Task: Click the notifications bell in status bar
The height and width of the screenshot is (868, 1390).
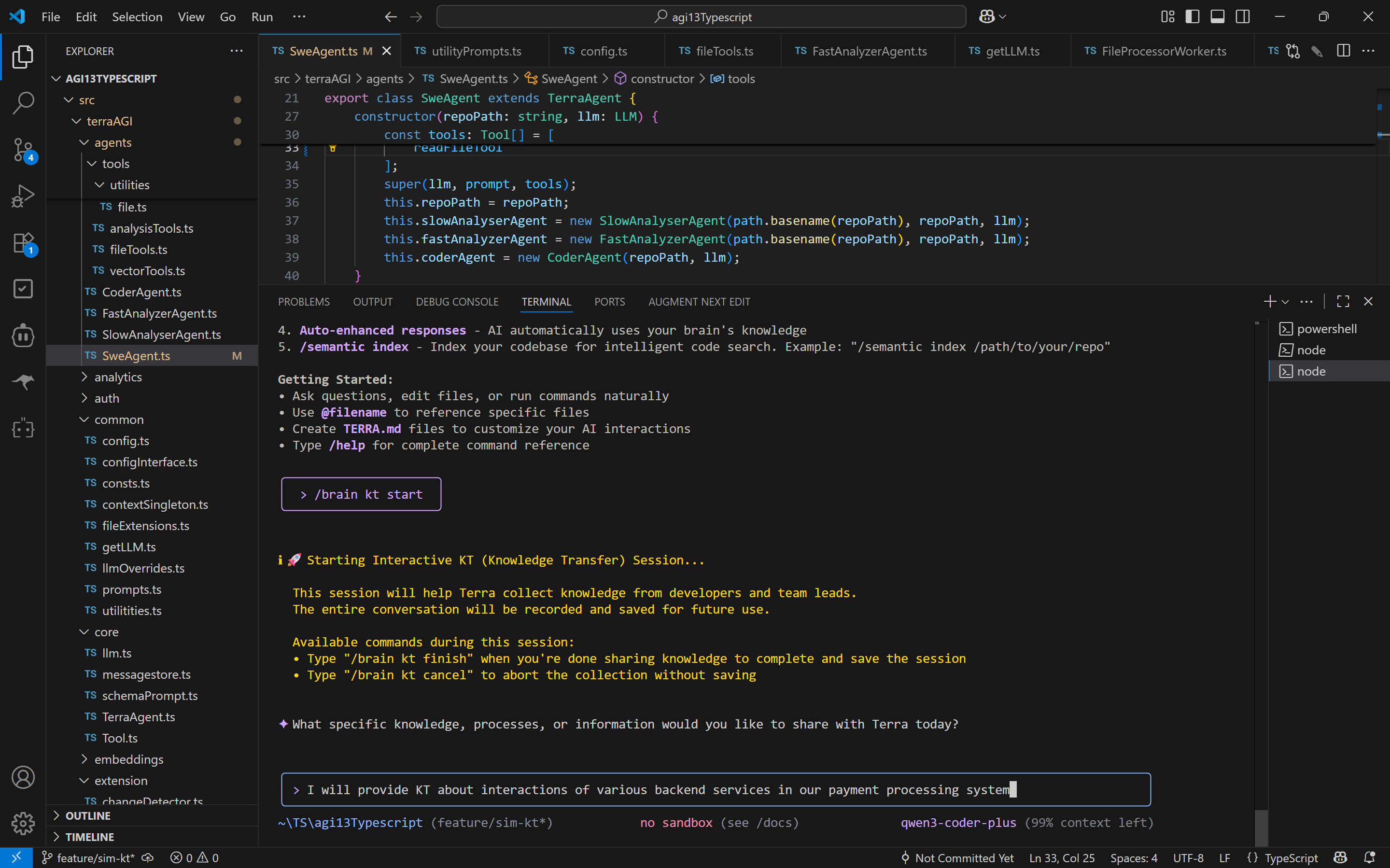Action: [1369, 858]
